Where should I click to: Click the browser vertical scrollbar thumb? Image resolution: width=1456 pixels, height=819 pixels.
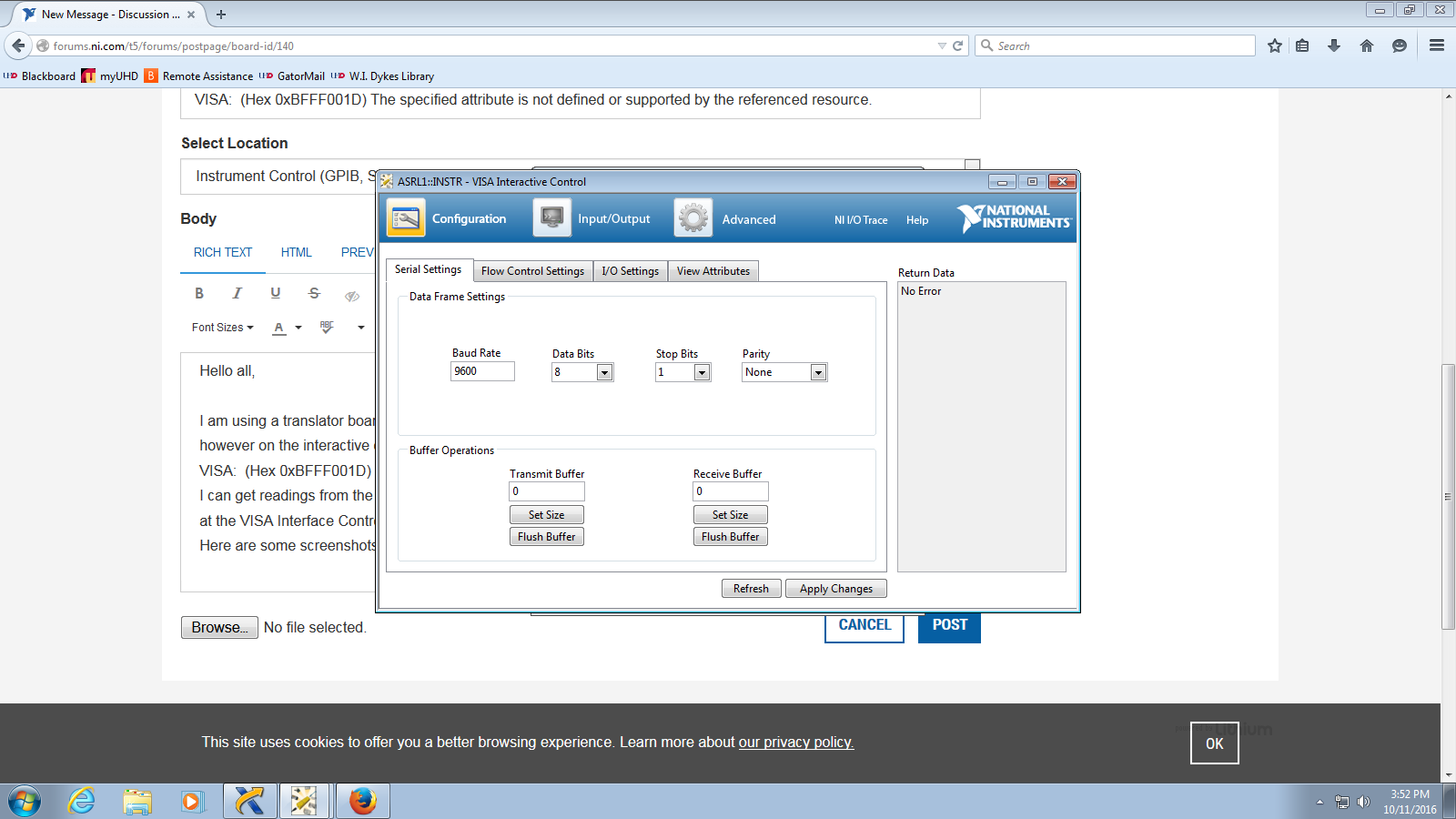pos(1448,497)
